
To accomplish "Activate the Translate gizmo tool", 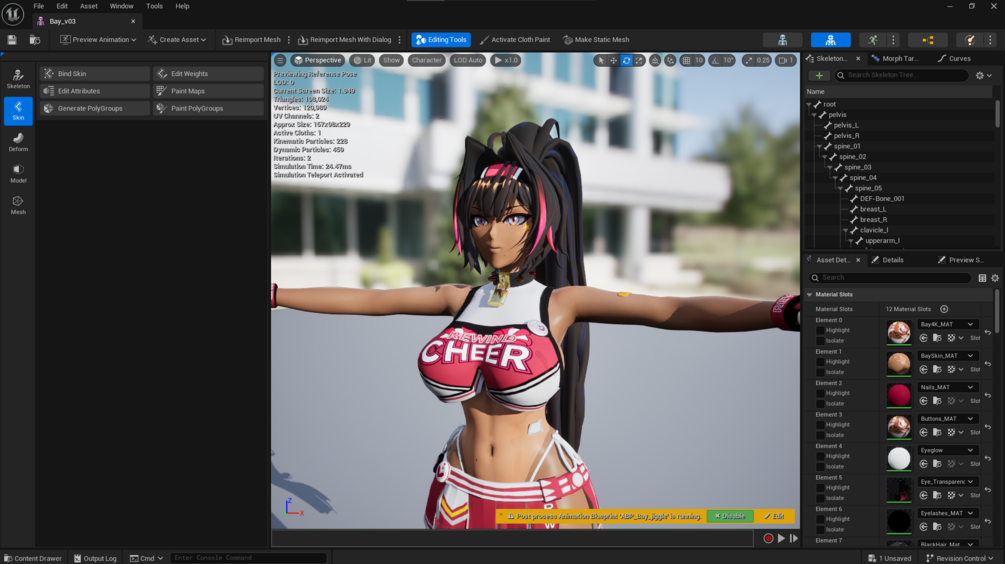I will tap(613, 60).
